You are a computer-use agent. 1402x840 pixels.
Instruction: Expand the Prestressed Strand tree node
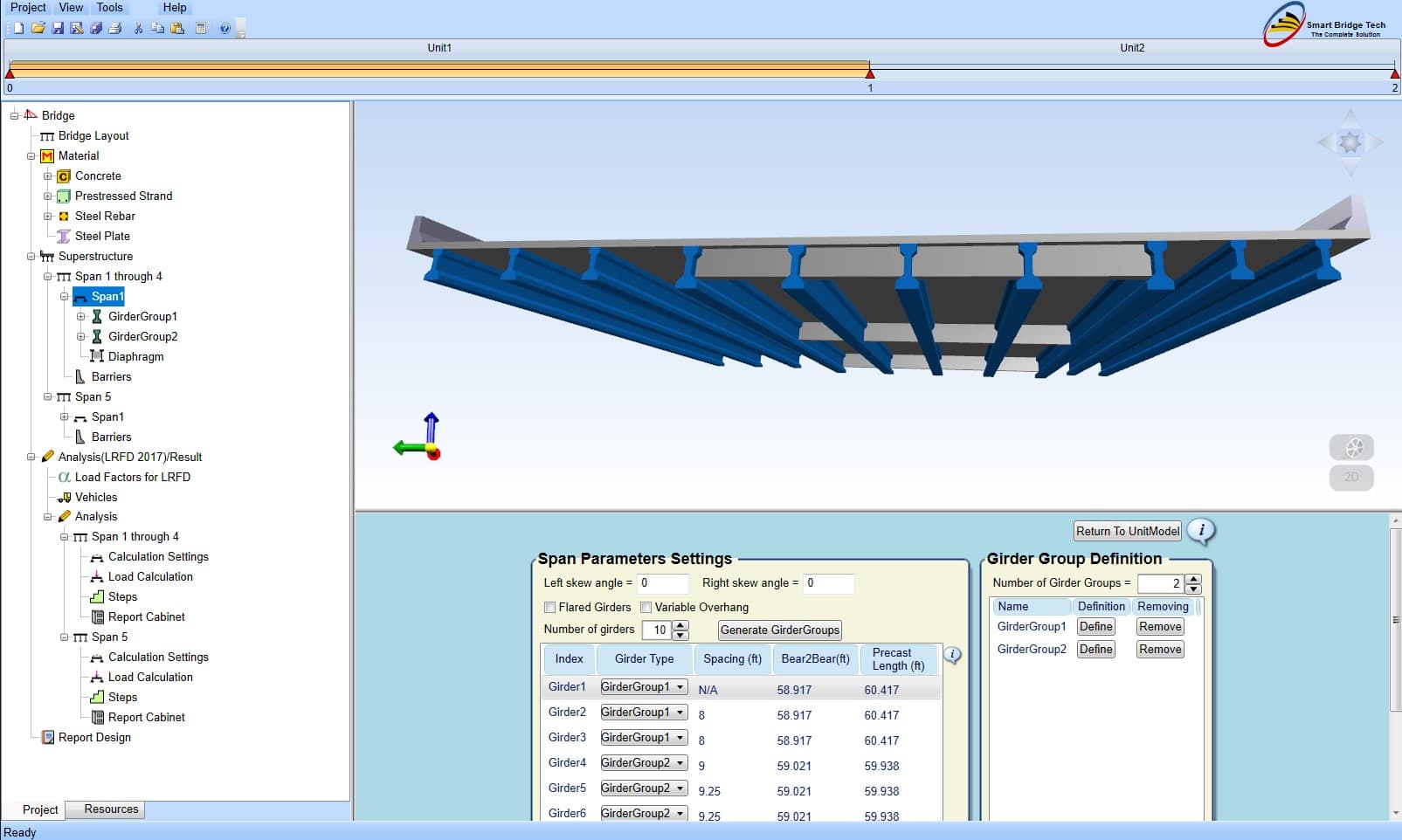click(x=47, y=196)
